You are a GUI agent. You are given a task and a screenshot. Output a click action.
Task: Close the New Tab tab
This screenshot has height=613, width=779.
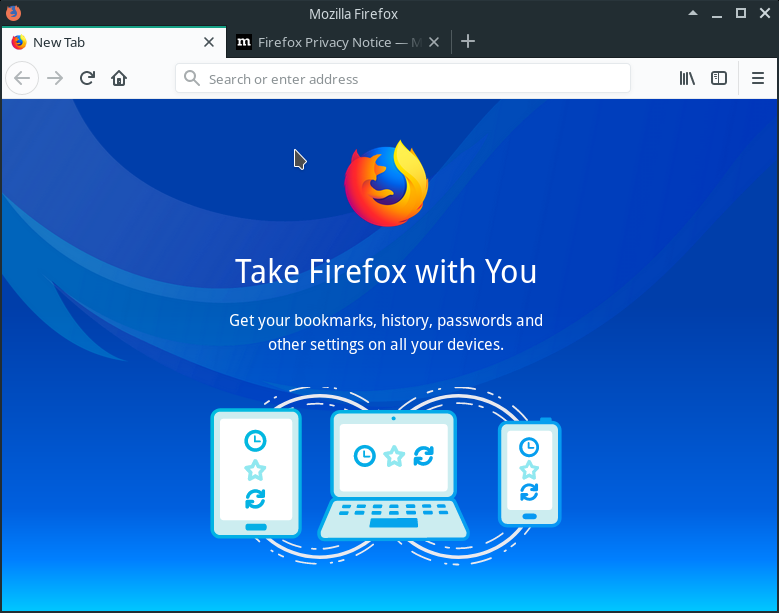(x=209, y=42)
